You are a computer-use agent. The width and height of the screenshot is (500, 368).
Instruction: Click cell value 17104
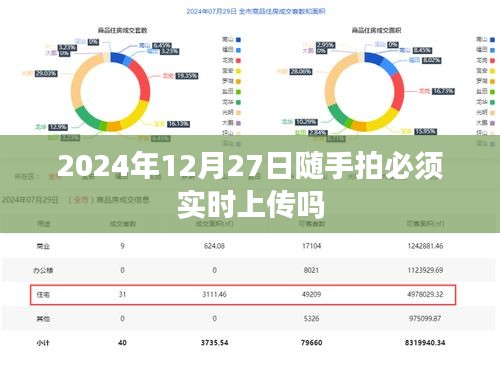pos(311,246)
